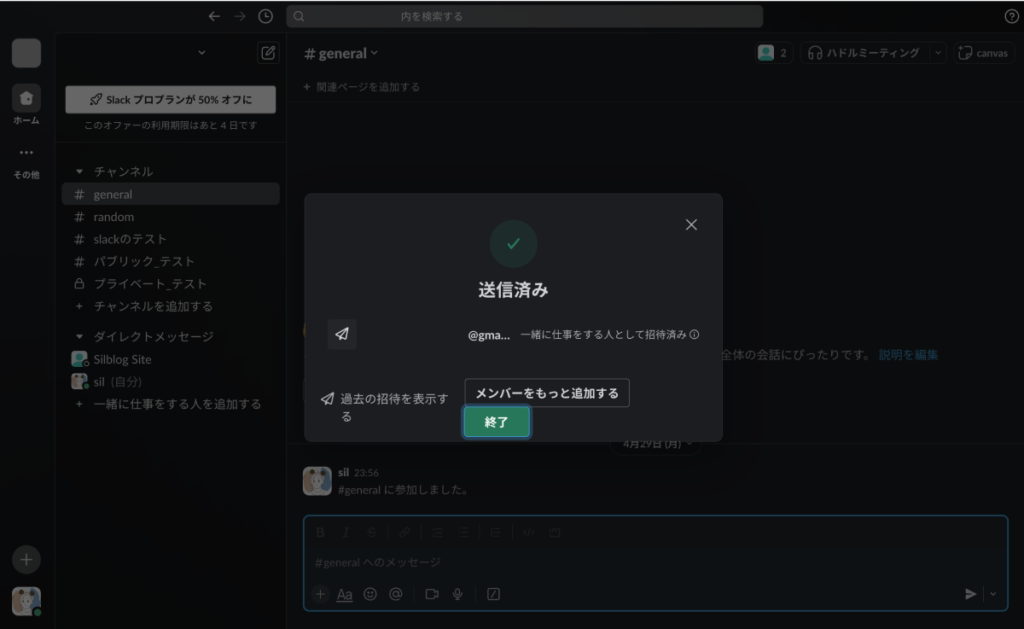Open the huddle options dropdown arrow
The image size is (1024, 629).
click(x=937, y=53)
